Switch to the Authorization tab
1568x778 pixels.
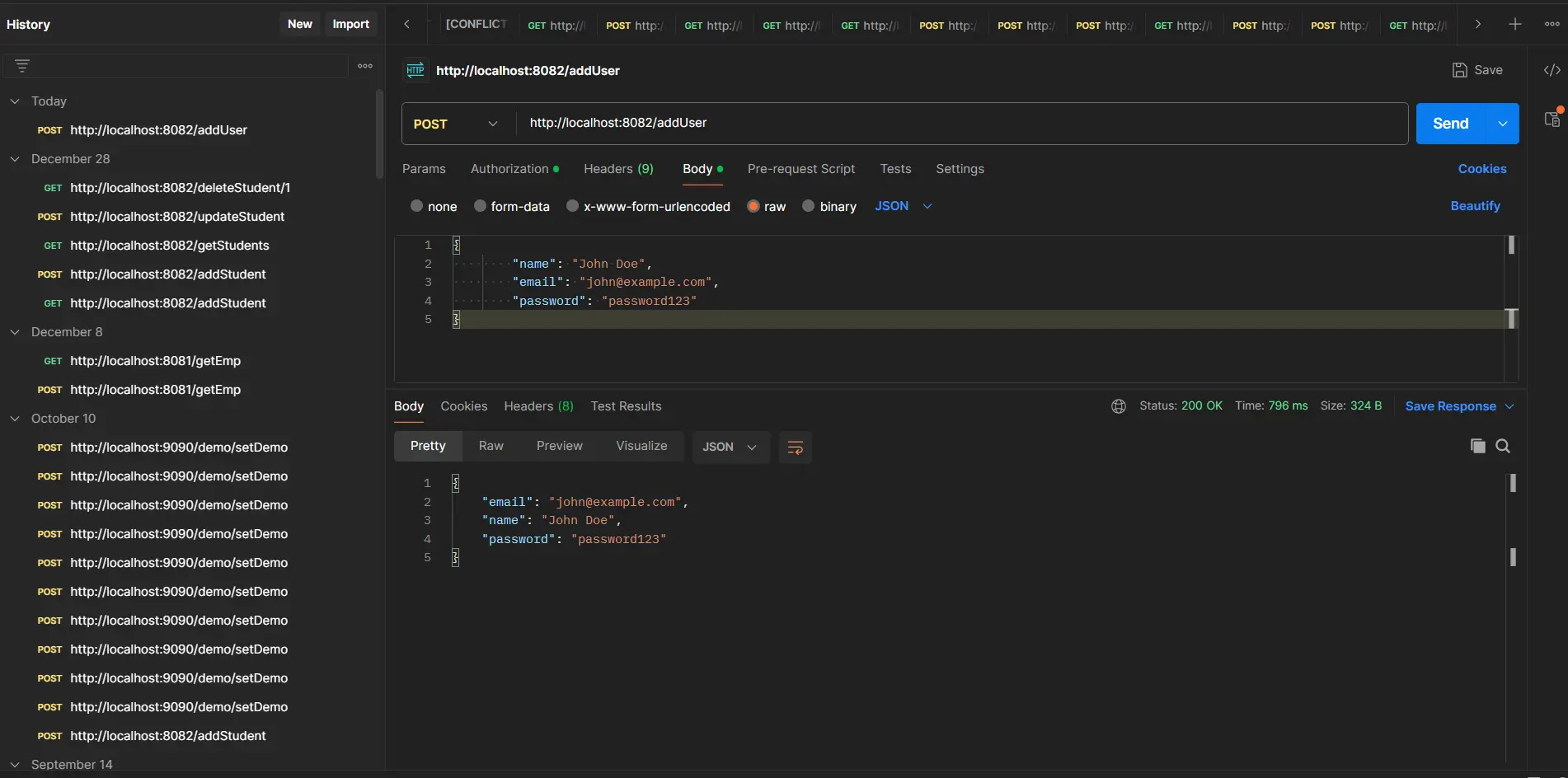(x=509, y=169)
